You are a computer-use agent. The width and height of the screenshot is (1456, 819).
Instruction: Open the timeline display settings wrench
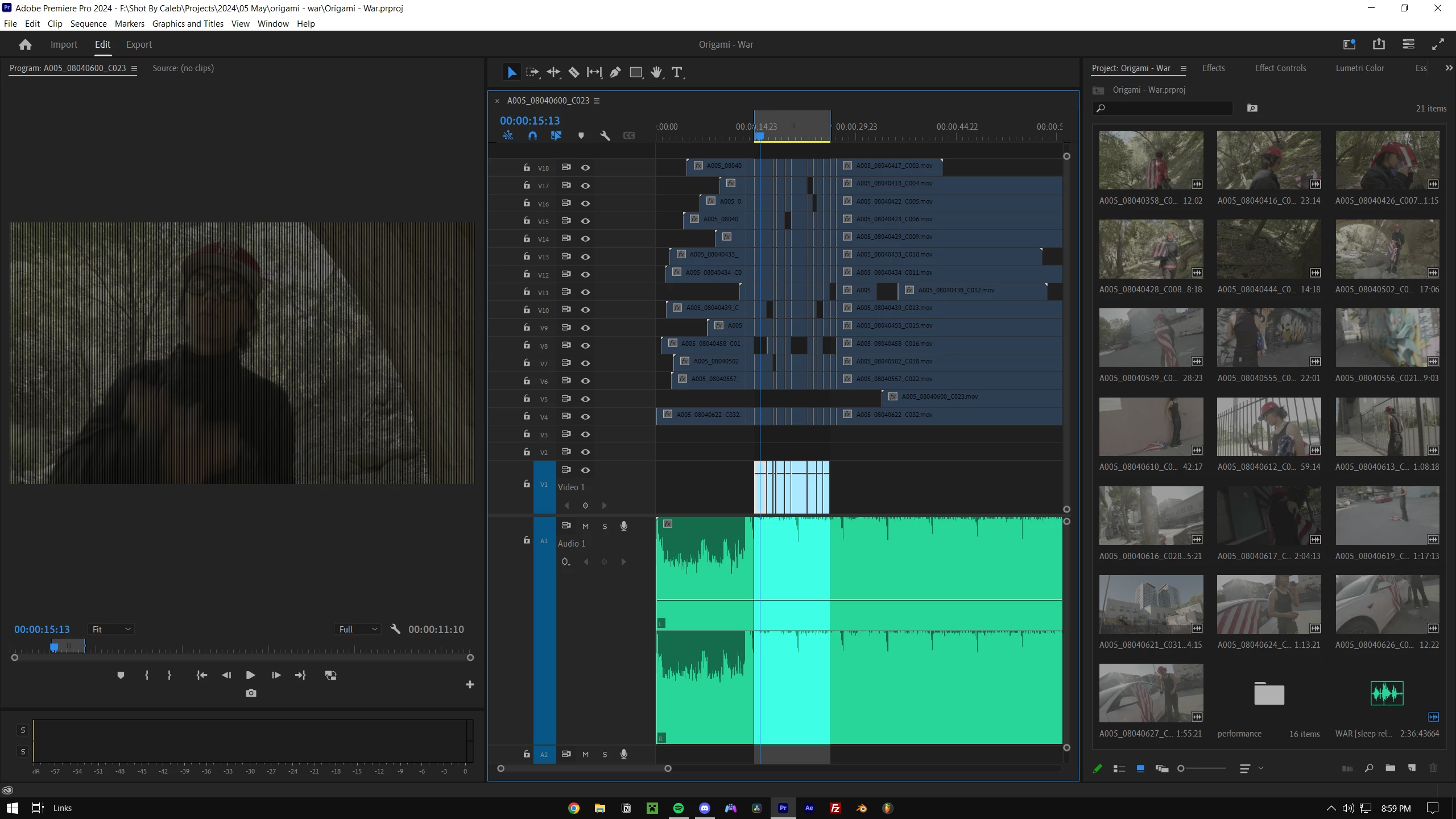[x=605, y=135]
